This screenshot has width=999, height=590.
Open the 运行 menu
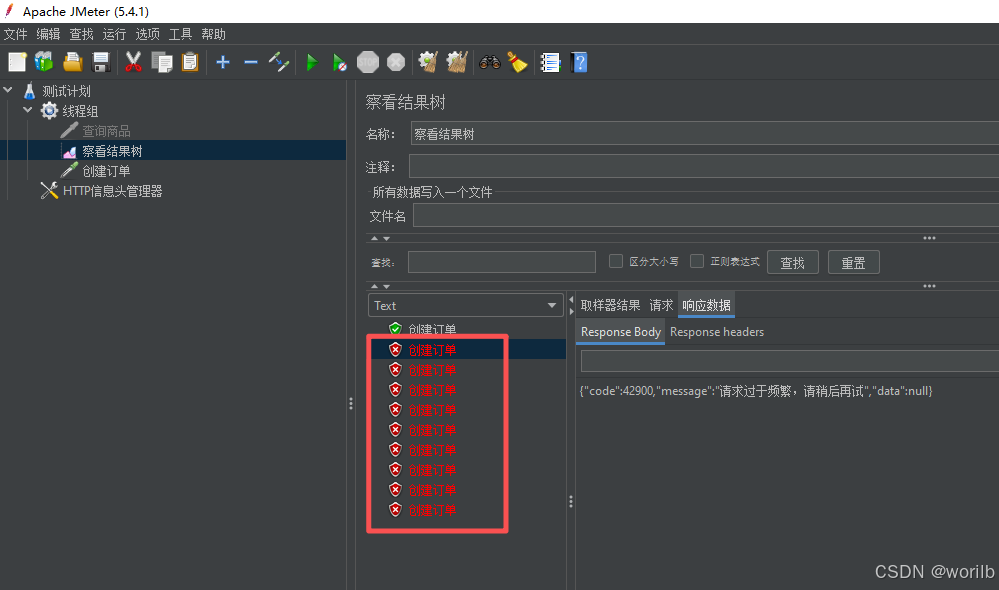[x=115, y=34]
